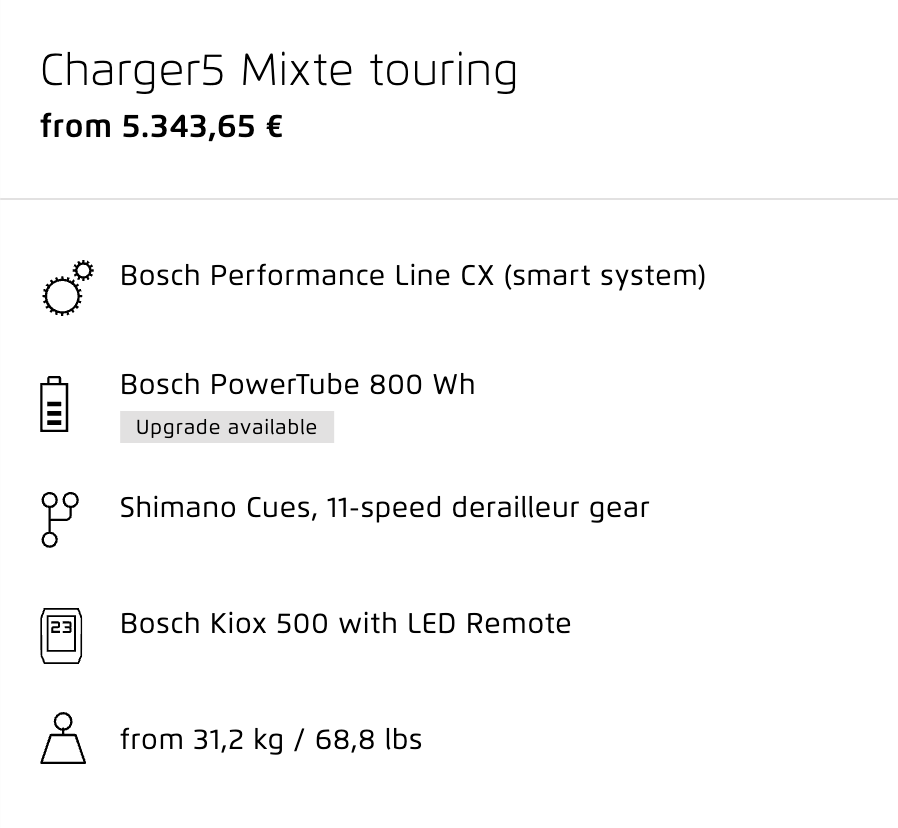Click the 68,8 lbs weight value
The height and width of the screenshot is (828, 898).
point(369,739)
